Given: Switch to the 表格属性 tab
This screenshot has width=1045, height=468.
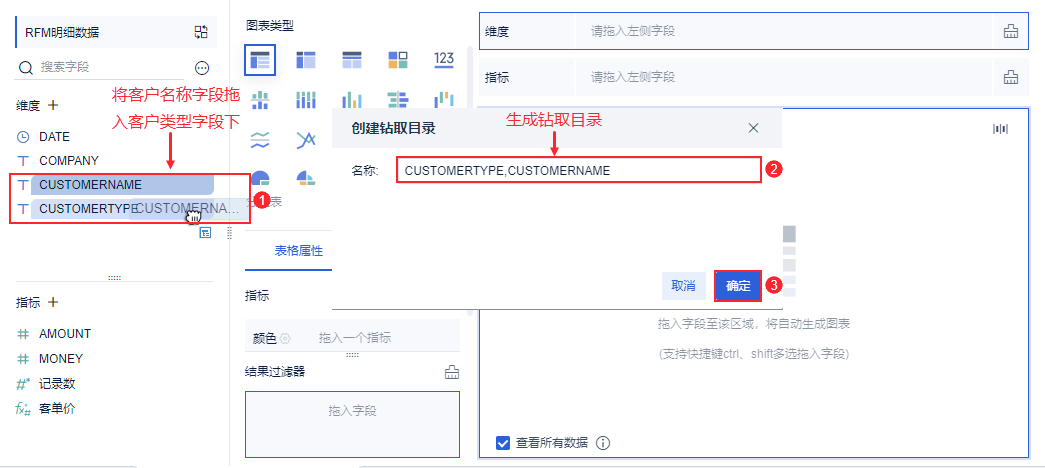Looking at the screenshot, I should pyautogui.click(x=298, y=251).
